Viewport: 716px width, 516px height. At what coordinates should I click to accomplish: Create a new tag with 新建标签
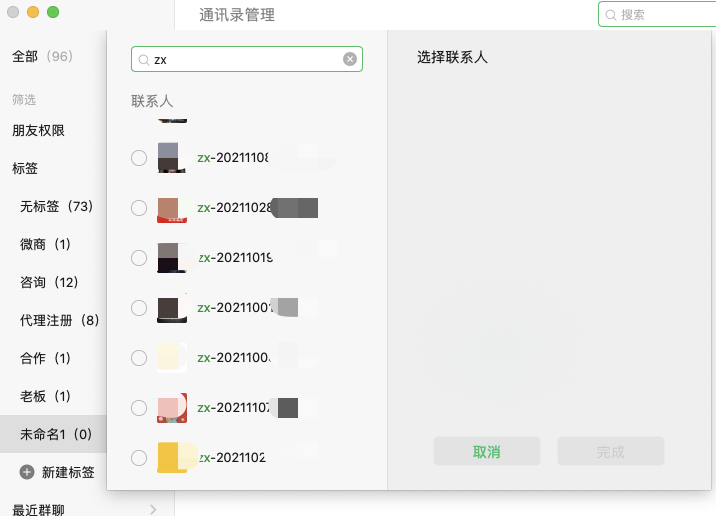68,472
